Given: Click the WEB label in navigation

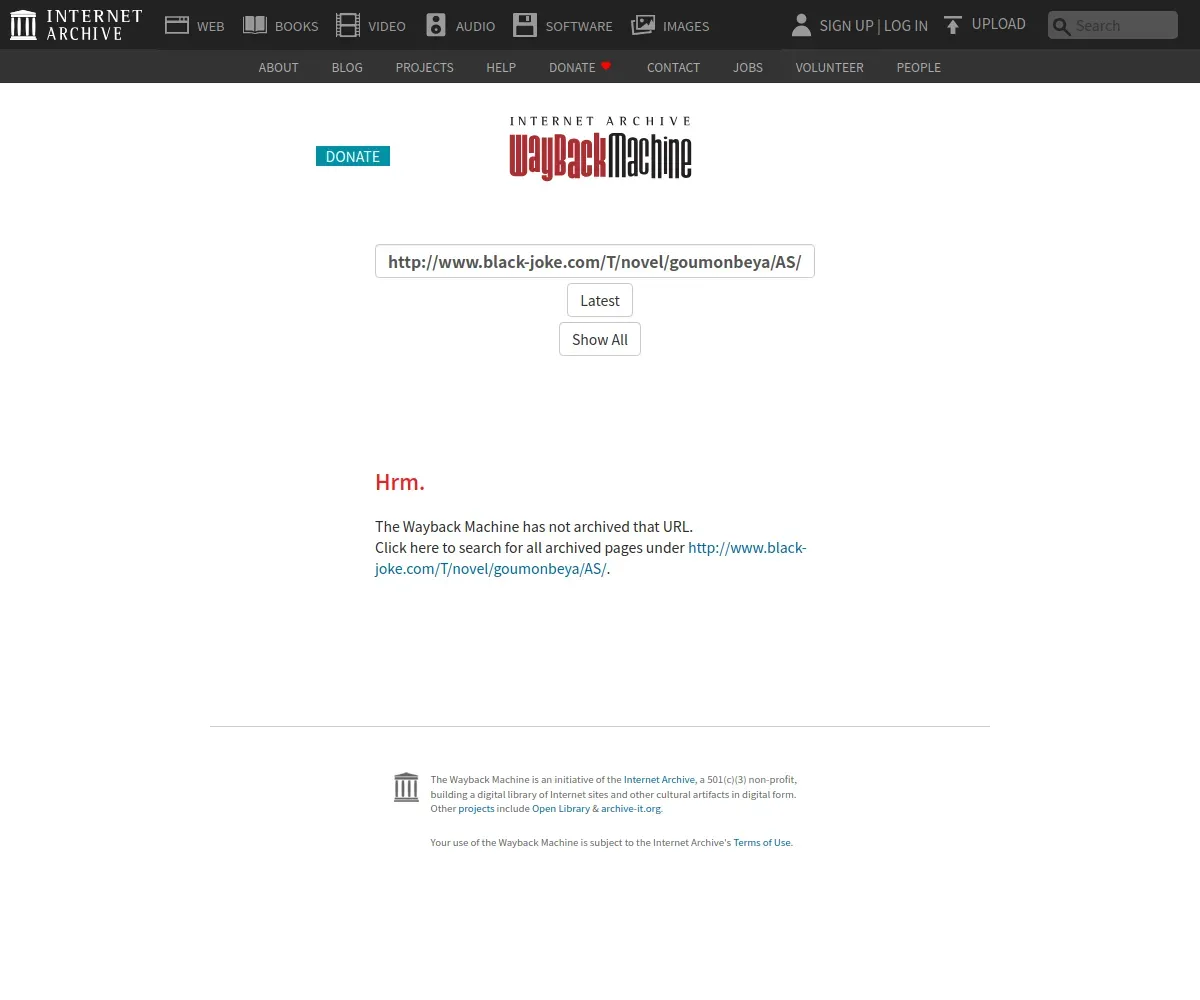Looking at the screenshot, I should 211,26.
